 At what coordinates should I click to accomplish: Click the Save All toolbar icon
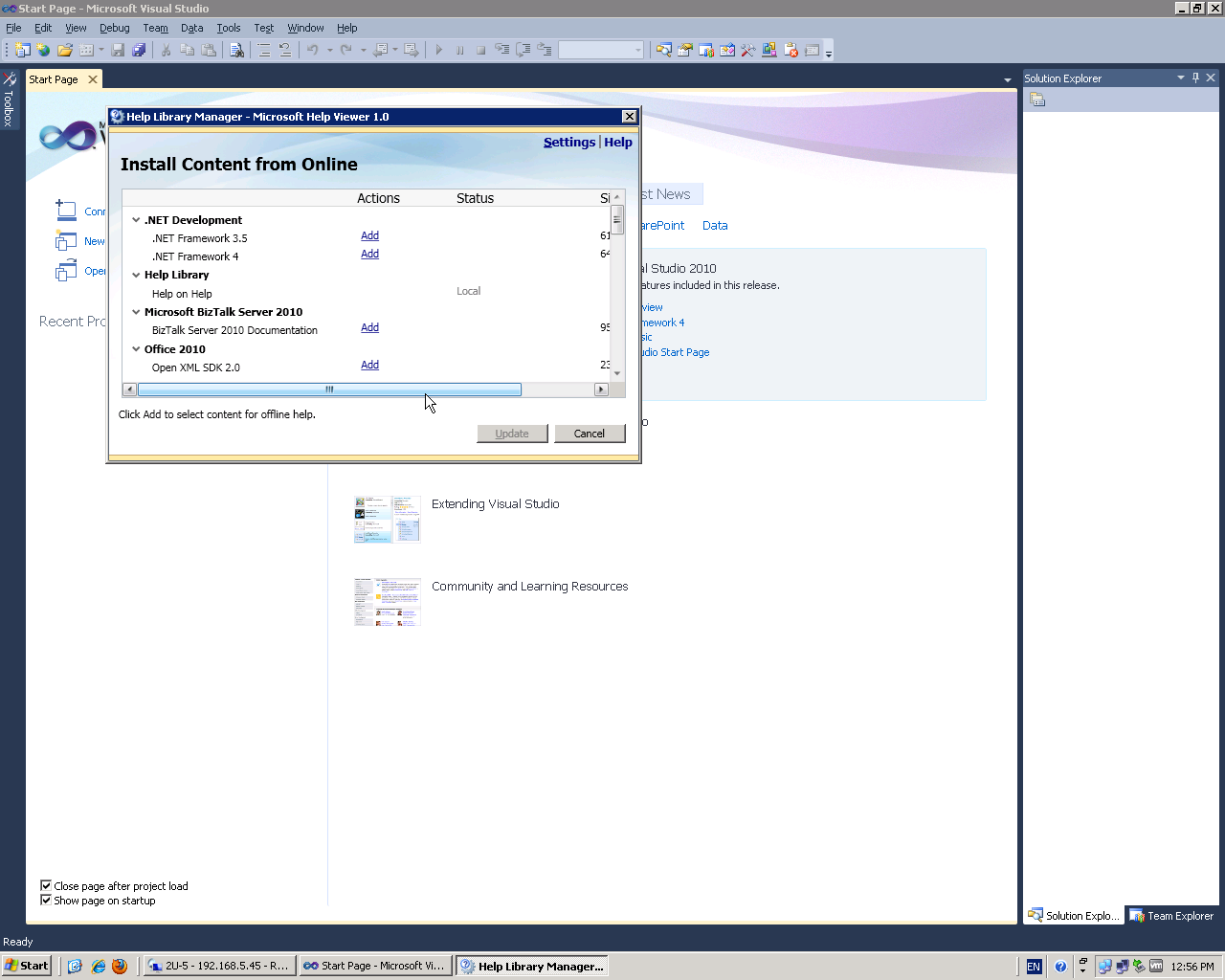pos(139,50)
